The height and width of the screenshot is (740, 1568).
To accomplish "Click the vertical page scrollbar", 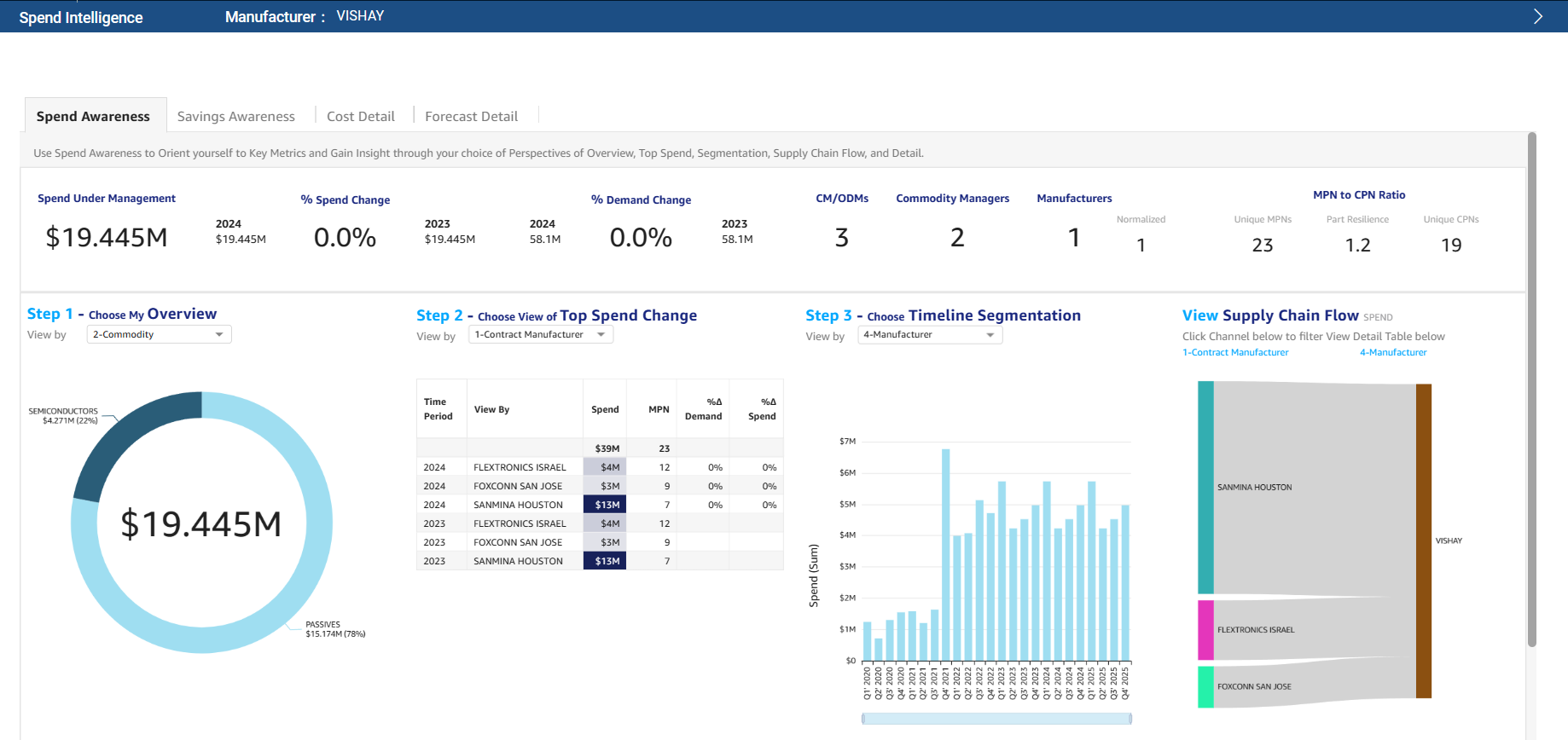I will 1531,389.
